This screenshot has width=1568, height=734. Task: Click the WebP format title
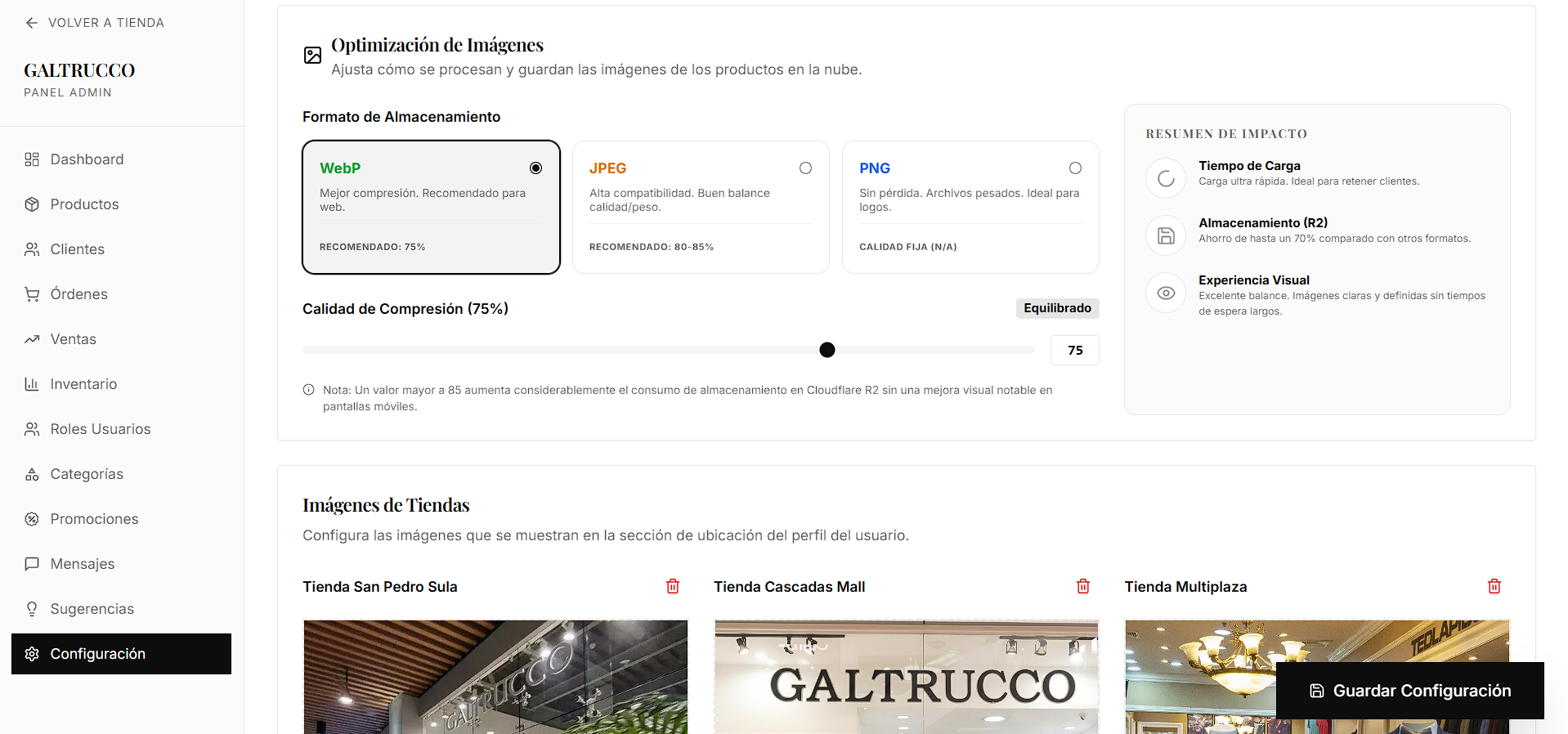pyautogui.click(x=340, y=168)
